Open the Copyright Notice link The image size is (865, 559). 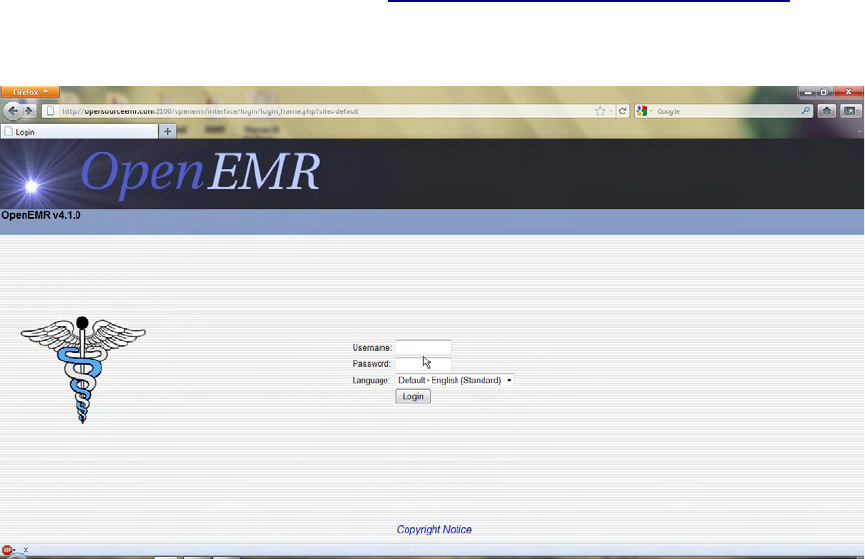(434, 530)
